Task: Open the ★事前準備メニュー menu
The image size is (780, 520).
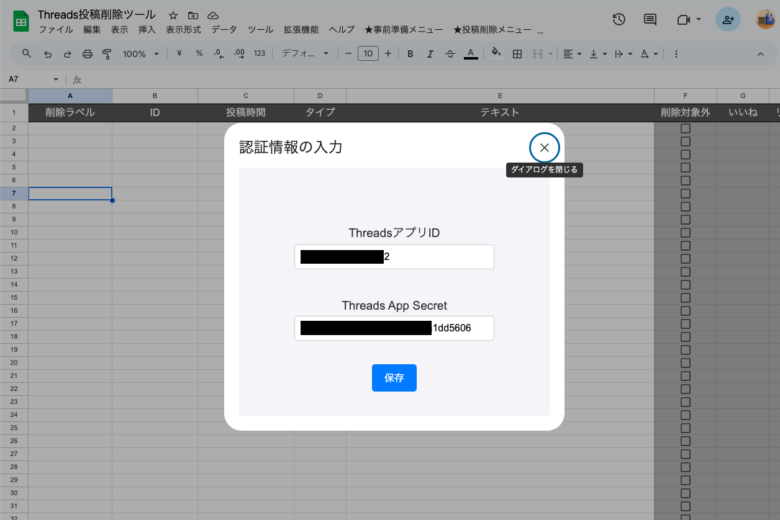Action: tap(403, 30)
